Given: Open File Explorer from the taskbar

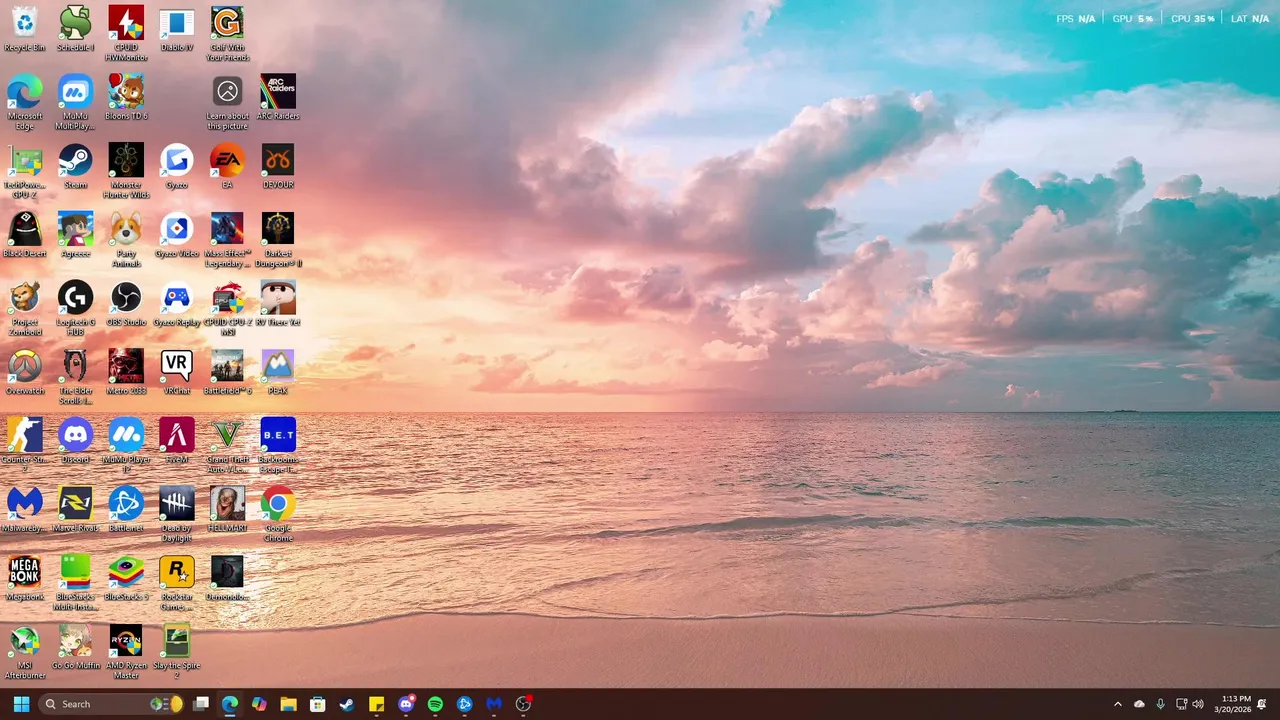Looking at the screenshot, I should [x=288, y=704].
